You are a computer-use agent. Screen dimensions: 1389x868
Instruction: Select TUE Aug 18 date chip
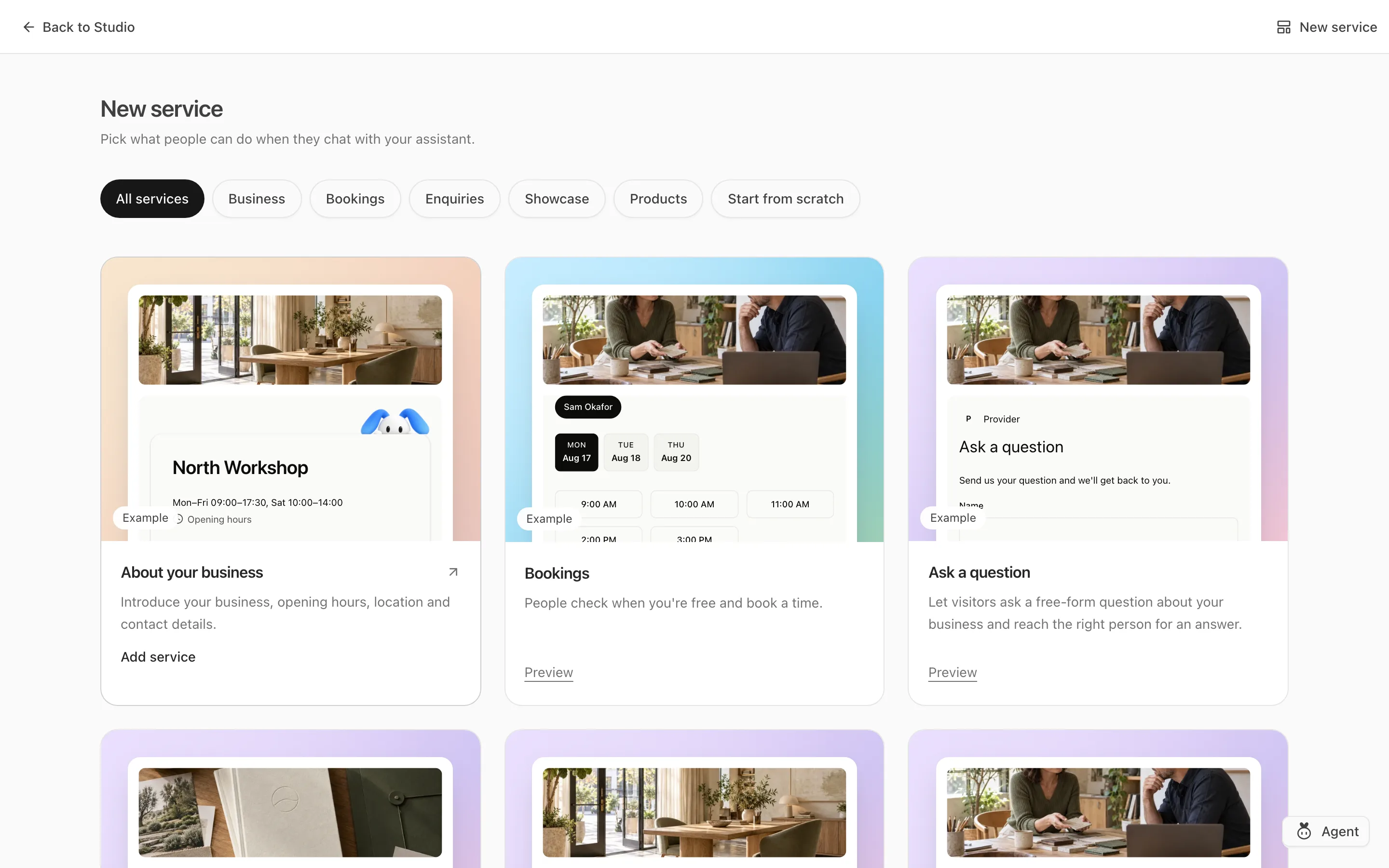(x=626, y=452)
